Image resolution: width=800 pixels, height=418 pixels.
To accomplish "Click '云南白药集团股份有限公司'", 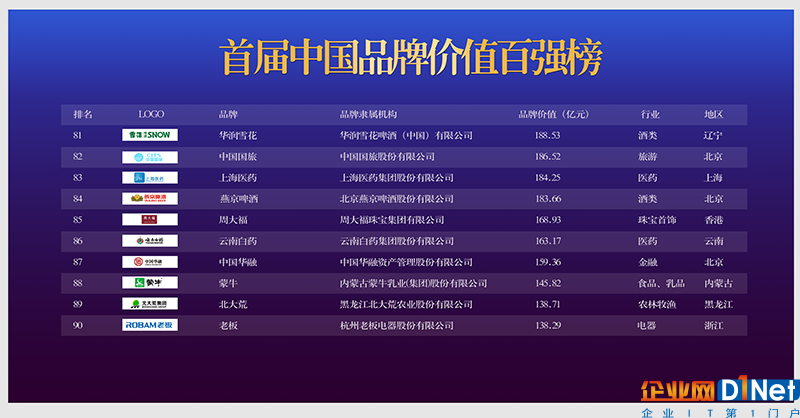I will coord(397,241).
